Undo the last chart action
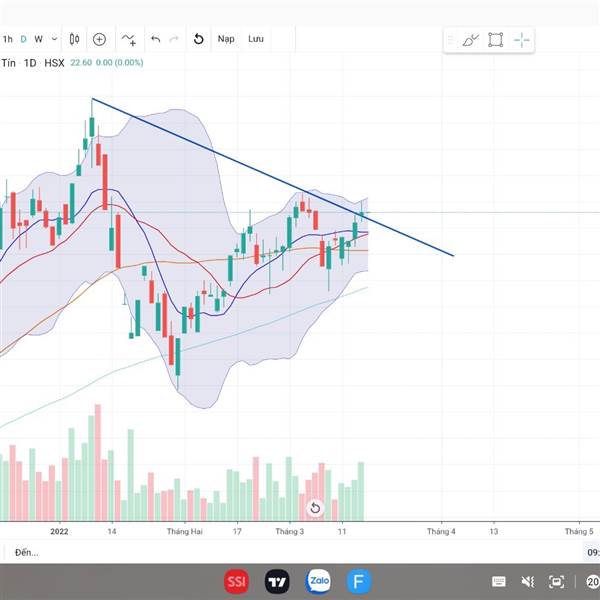This screenshot has width=600, height=600. tap(155, 39)
